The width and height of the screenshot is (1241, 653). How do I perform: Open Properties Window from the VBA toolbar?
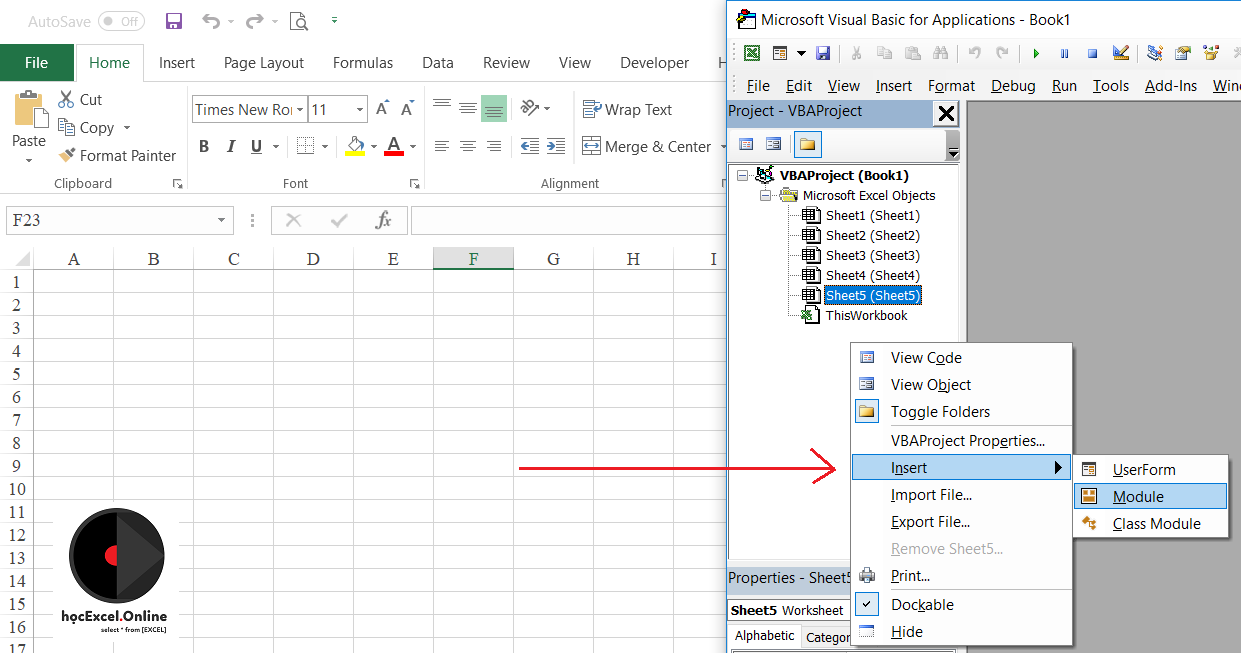pos(1183,53)
